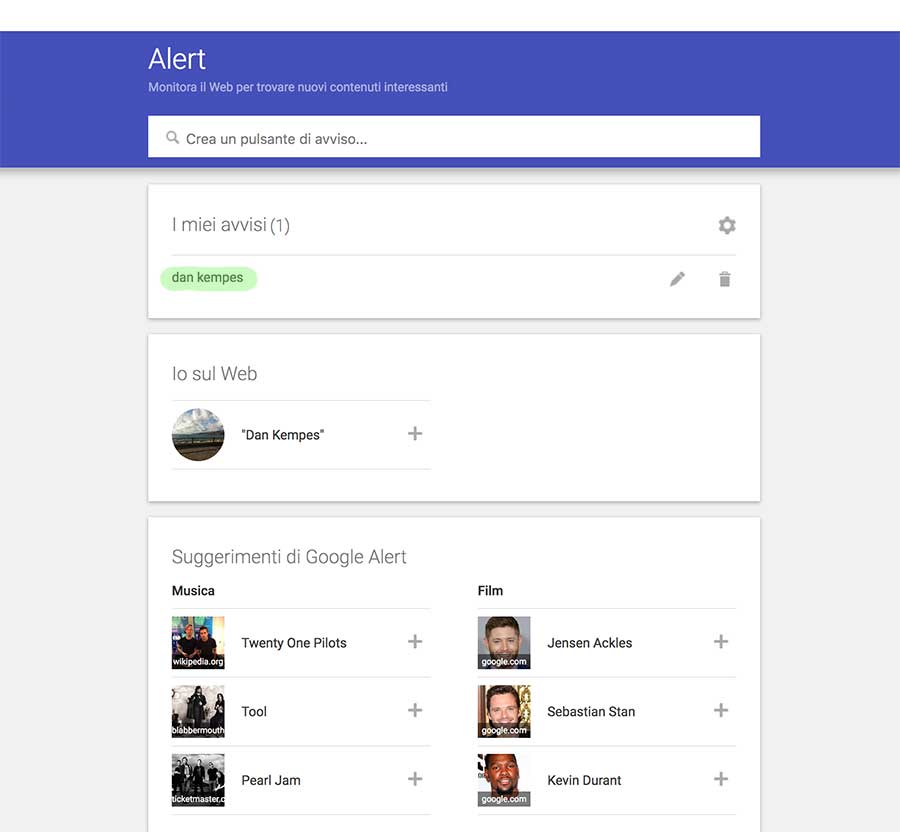Click the Twenty One Pilots label
Image resolution: width=900 pixels, height=832 pixels.
click(x=294, y=643)
